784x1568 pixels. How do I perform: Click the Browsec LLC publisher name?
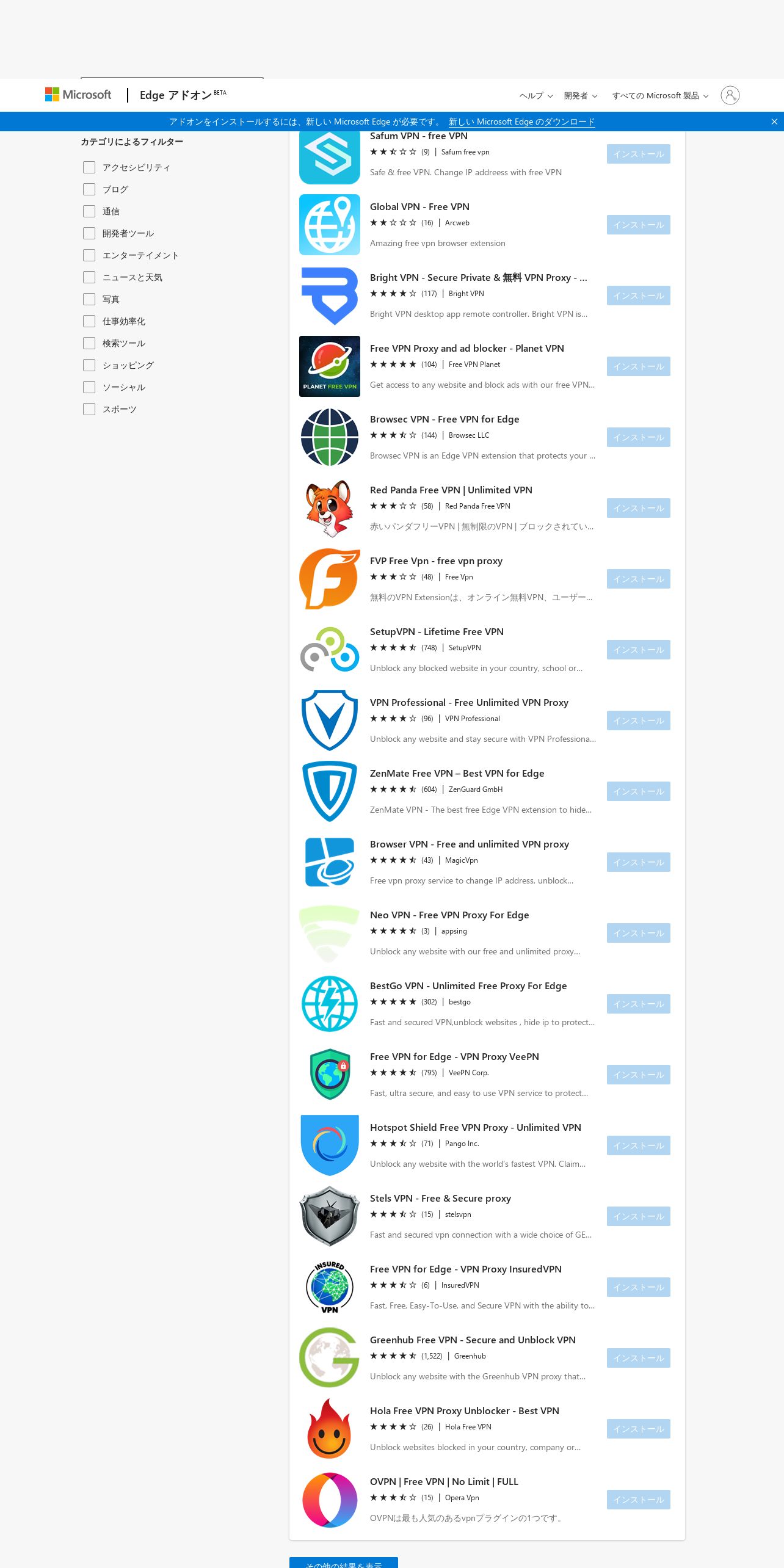tap(469, 435)
